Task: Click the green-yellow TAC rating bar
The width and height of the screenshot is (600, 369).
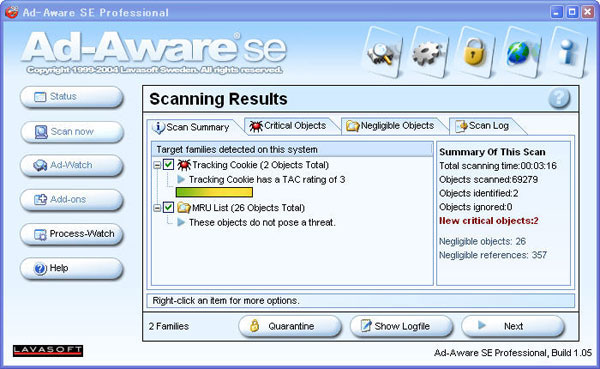Action: [x=214, y=192]
